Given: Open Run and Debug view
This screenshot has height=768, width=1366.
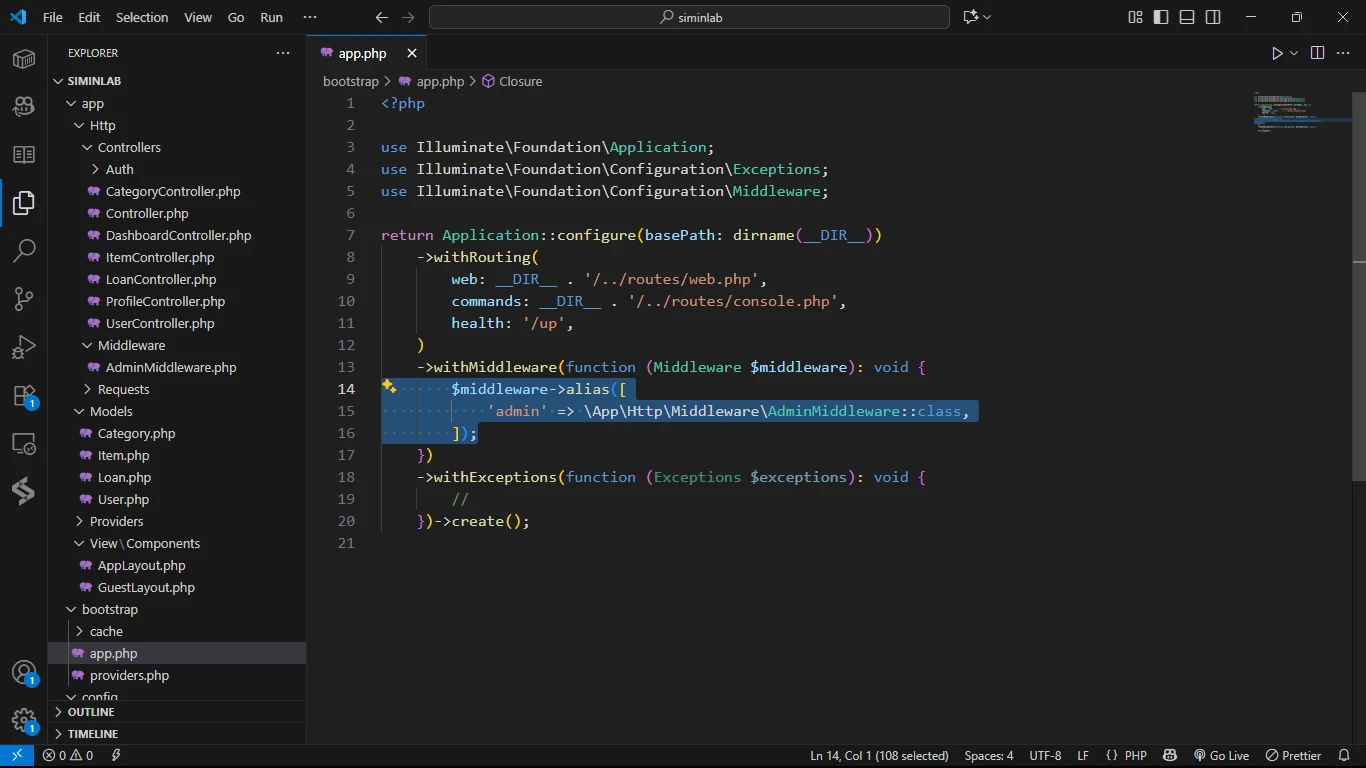Looking at the screenshot, I should (x=24, y=347).
